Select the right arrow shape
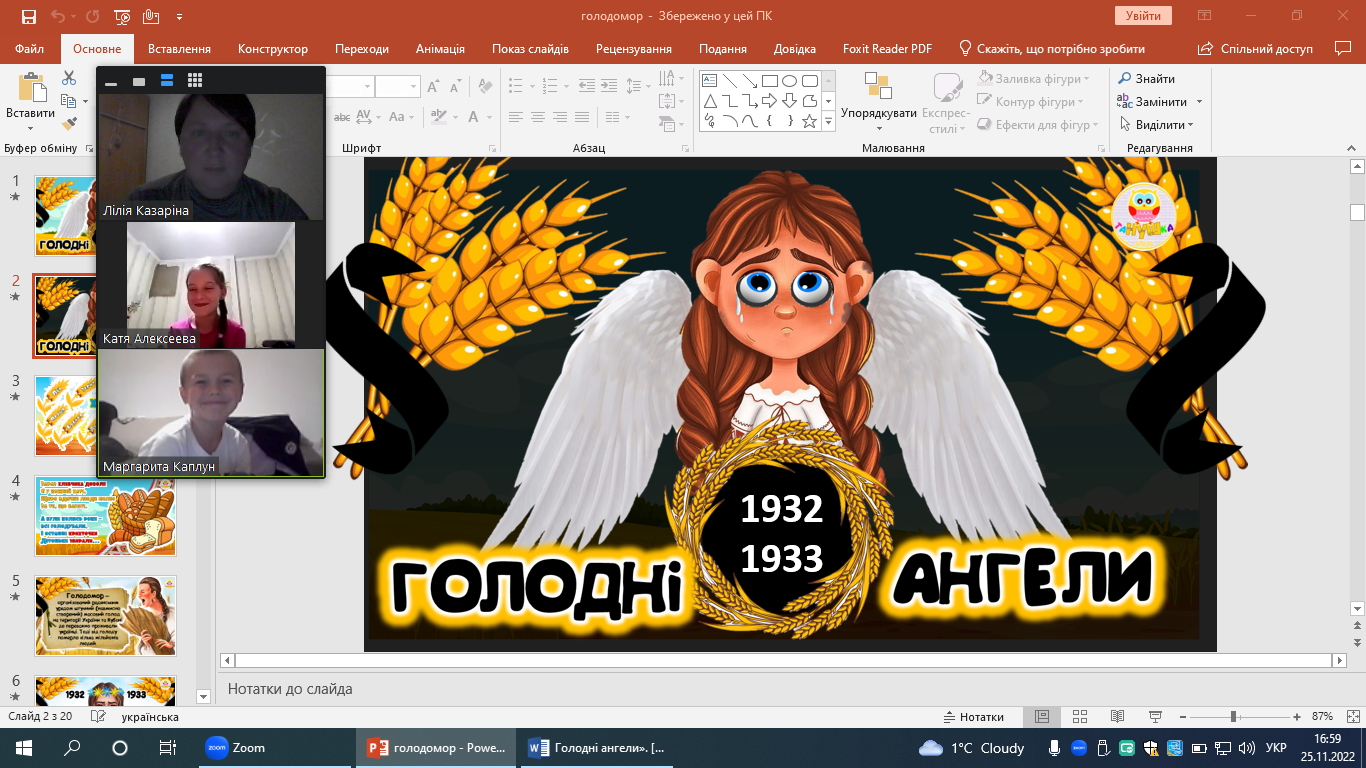Image resolution: width=1366 pixels, height=768 pixels. [x=769, y=101]
